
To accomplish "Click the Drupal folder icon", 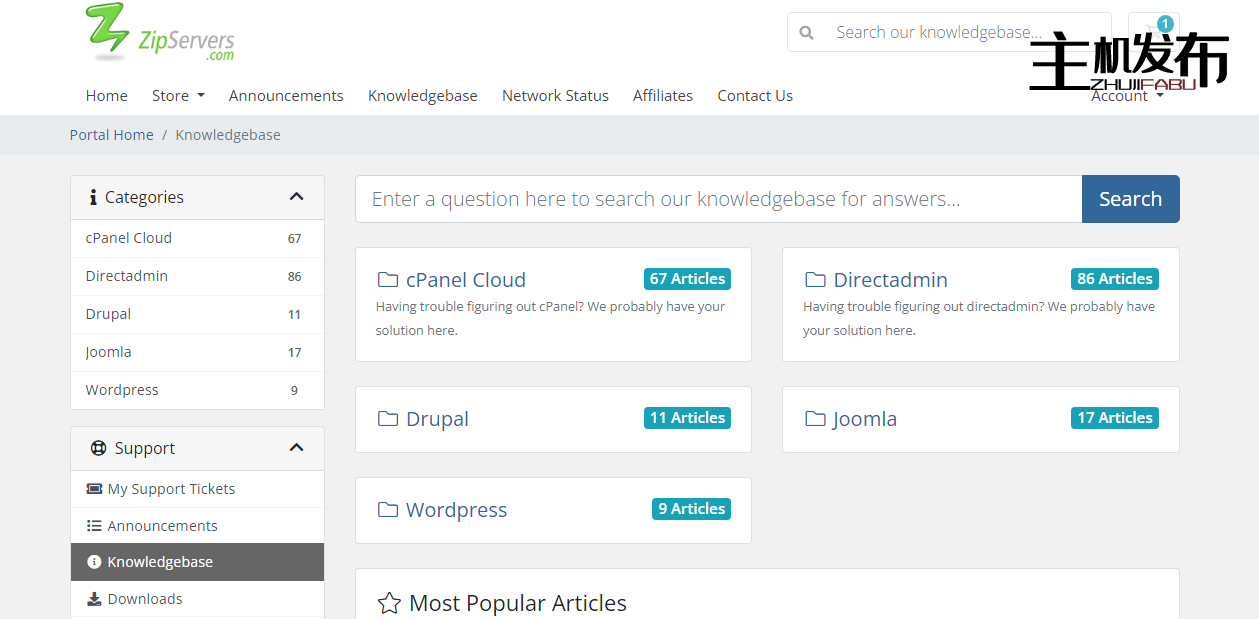I will [x=388, y=419].
